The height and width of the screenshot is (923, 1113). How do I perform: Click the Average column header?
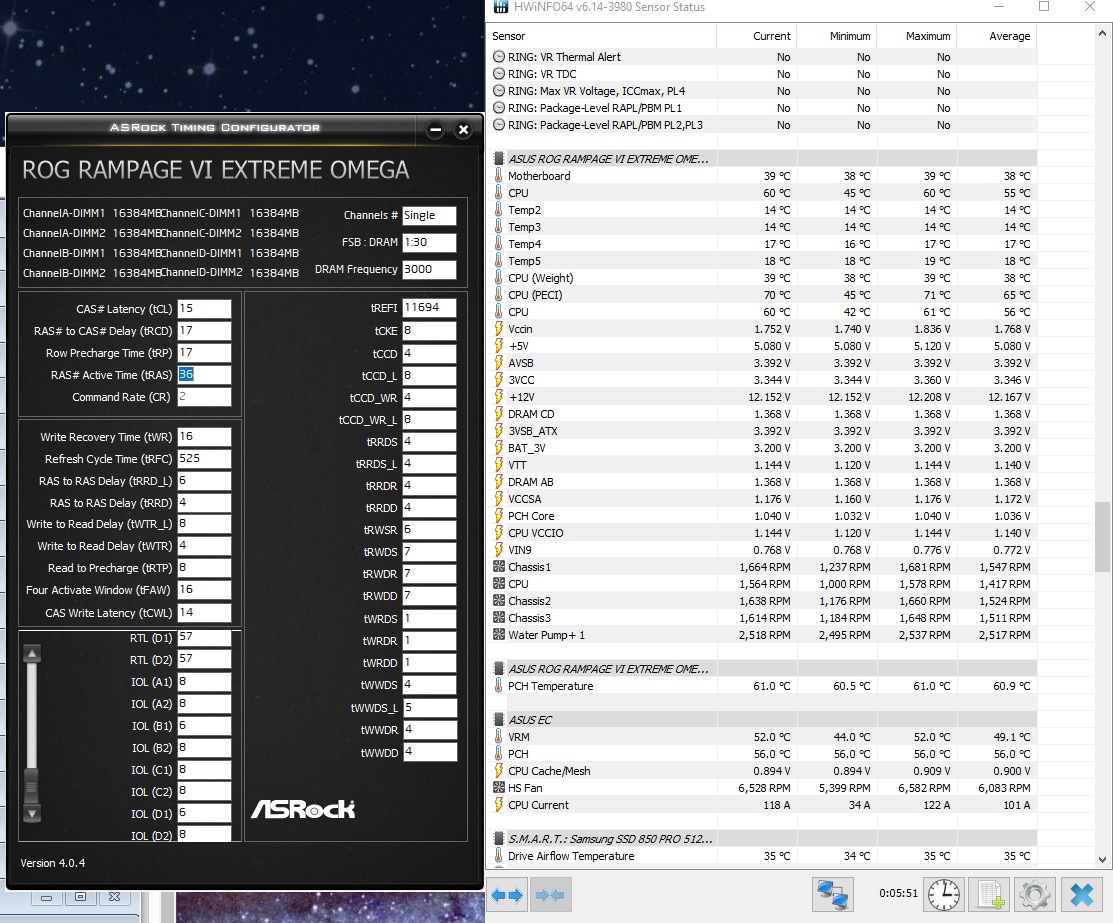[997, 36]
